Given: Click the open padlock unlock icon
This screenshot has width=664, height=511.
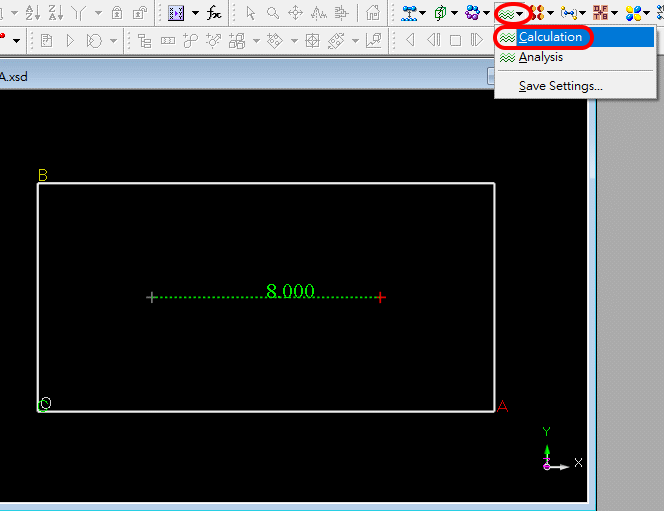Looking at the screenshot, I should coord(139,13).
